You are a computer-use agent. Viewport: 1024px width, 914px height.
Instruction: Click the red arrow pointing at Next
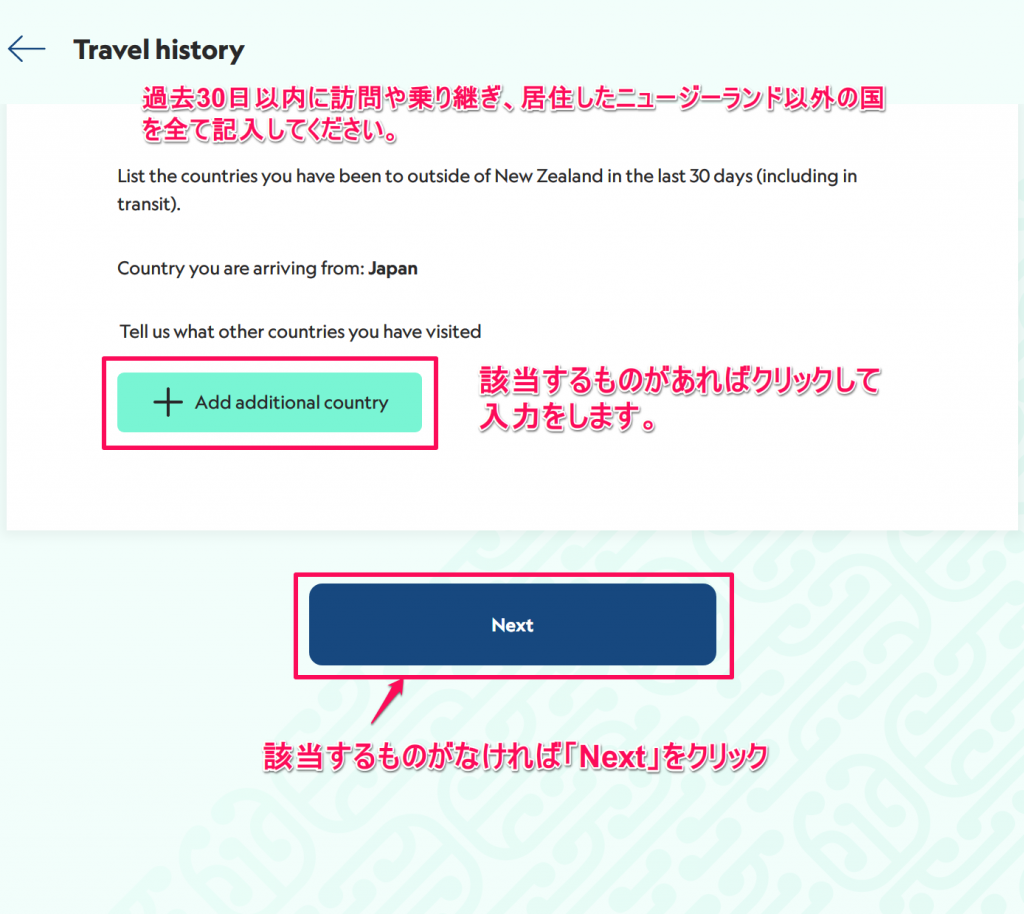tap(388, 701)
